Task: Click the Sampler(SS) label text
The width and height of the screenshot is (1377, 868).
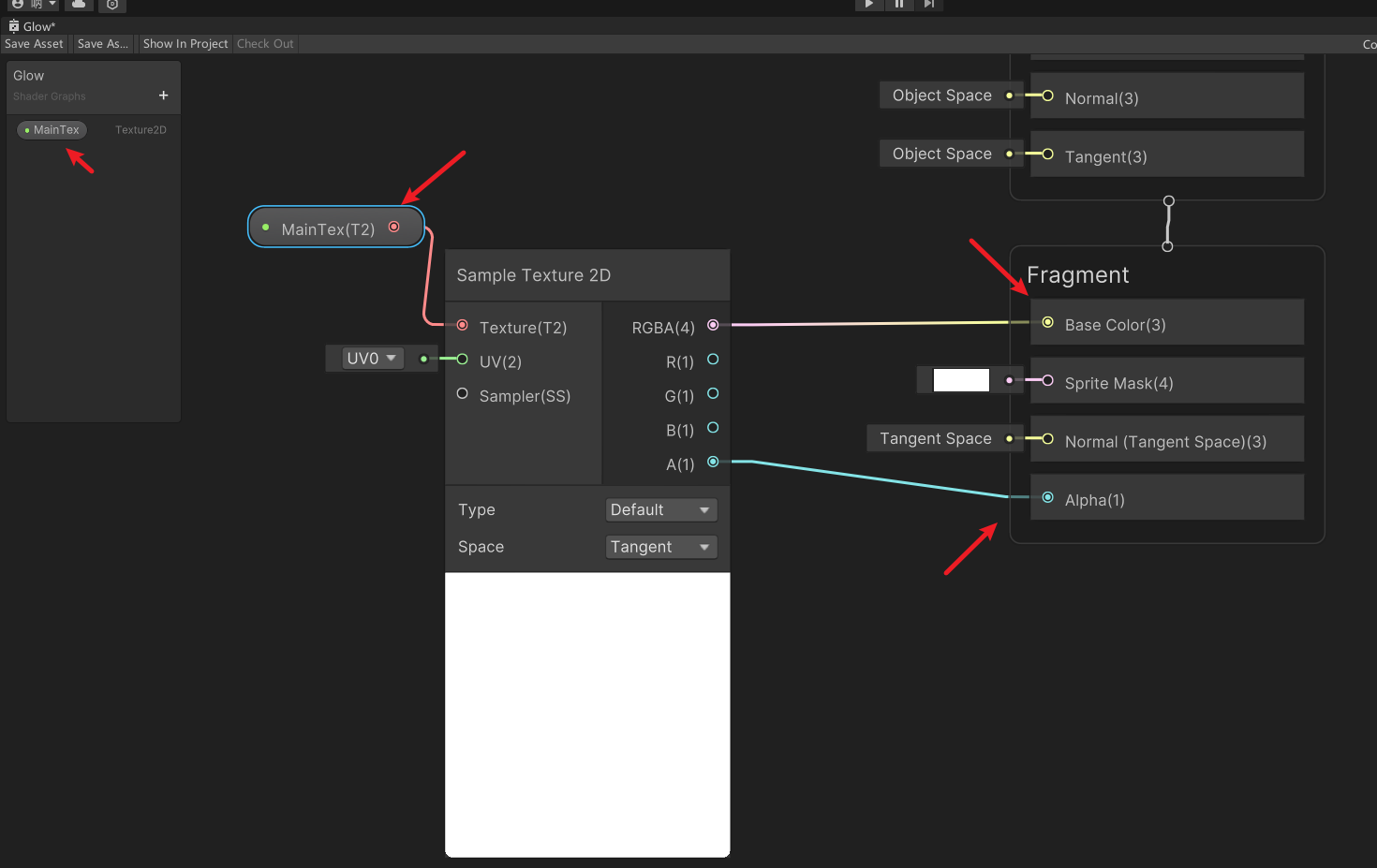Action: 525,396
